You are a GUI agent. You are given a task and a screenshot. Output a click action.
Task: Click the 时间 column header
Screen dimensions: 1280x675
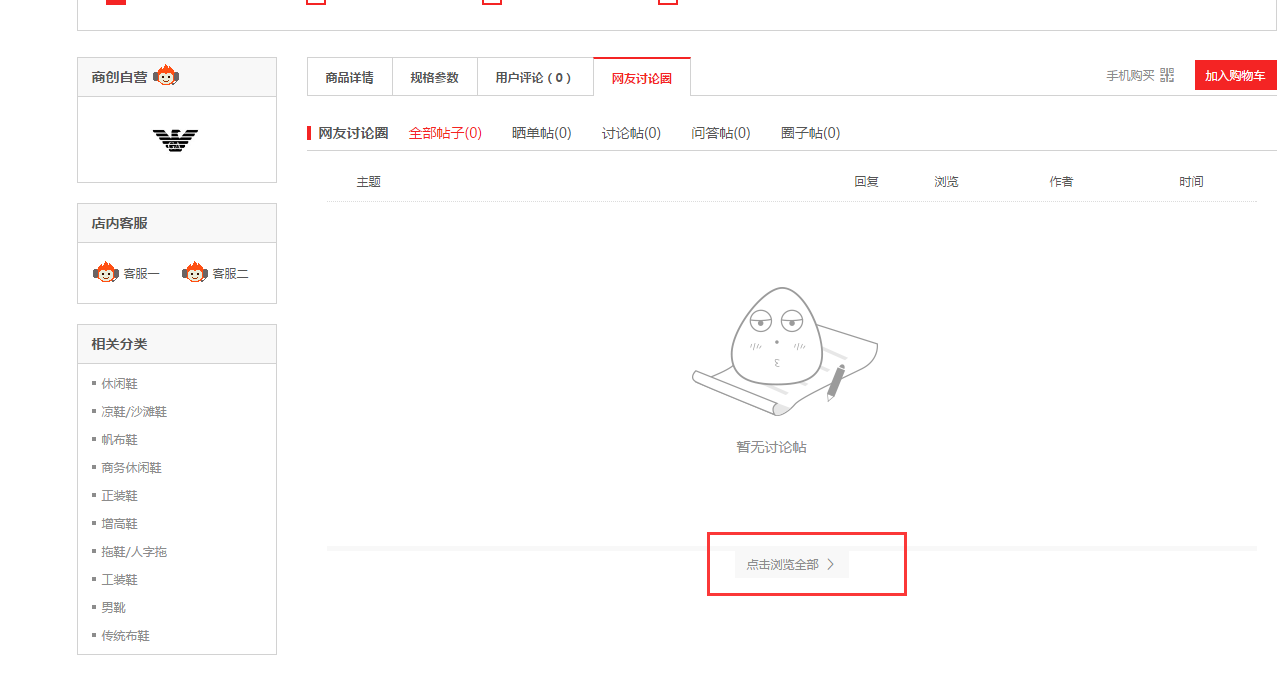pyautogui.click(x=1191, y=182)
